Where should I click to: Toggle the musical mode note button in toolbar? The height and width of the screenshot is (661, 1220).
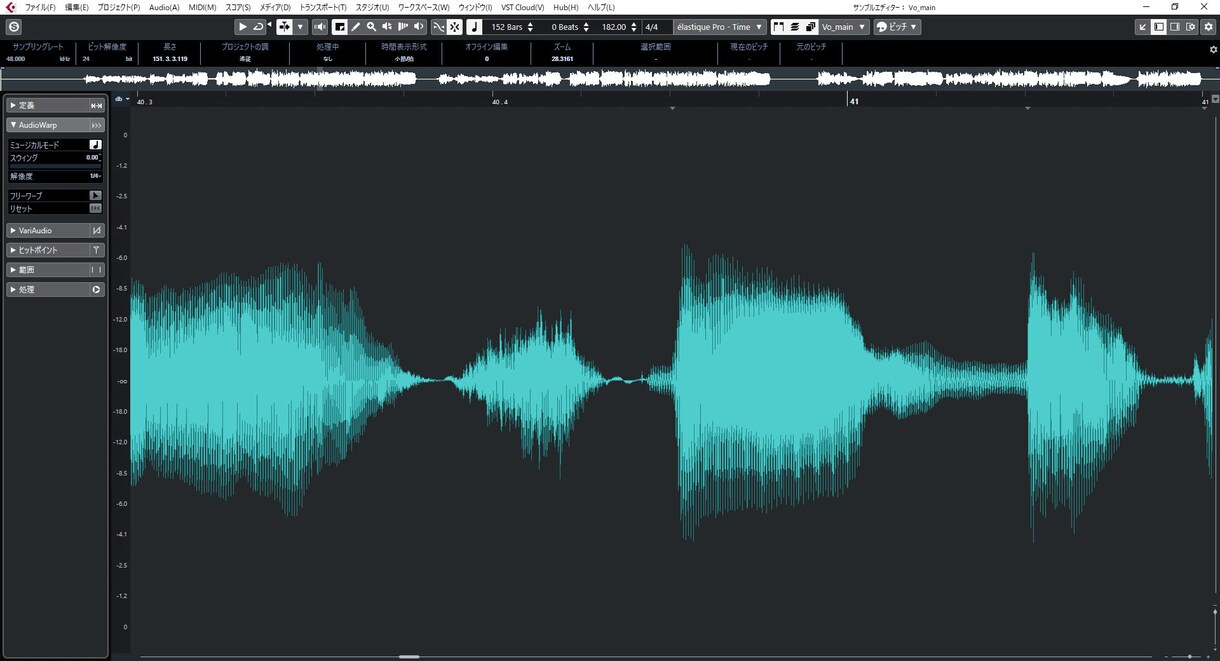pos(475,27)
